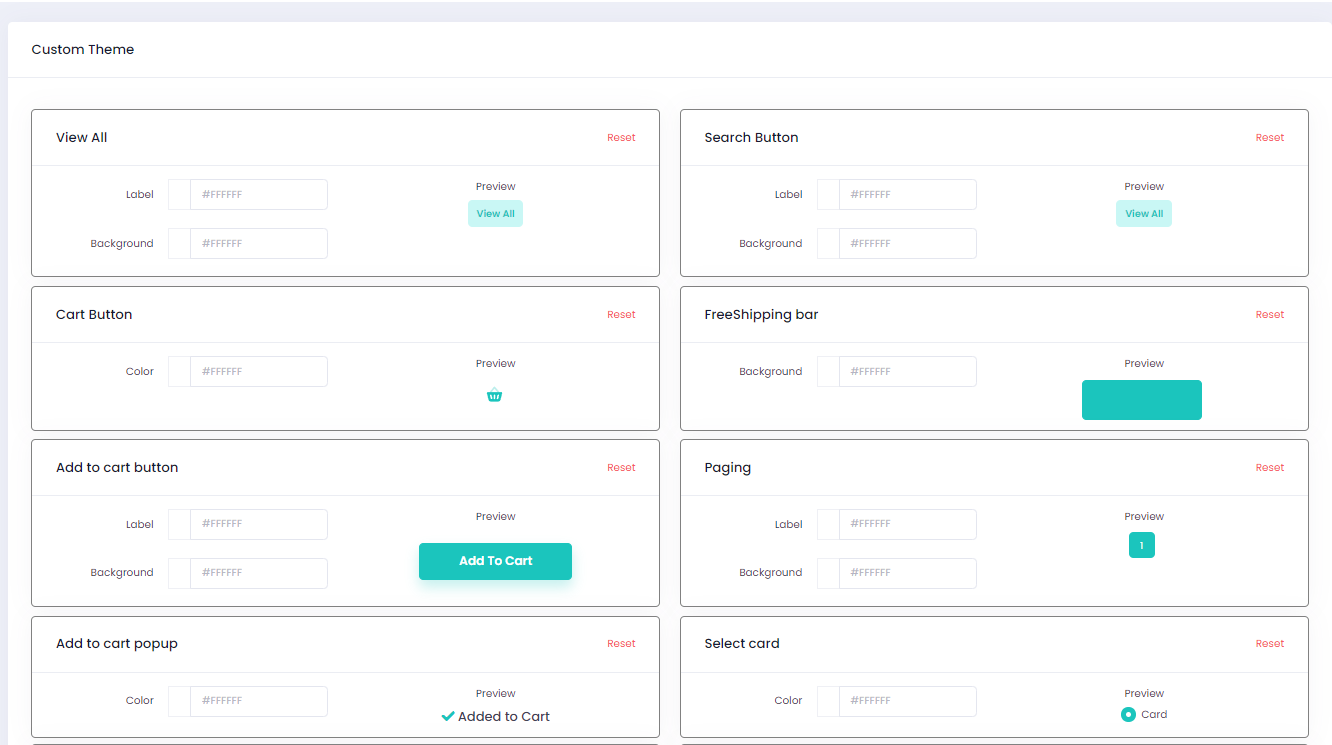
Task: Click the Select card section title
Action: pos(742,644)
